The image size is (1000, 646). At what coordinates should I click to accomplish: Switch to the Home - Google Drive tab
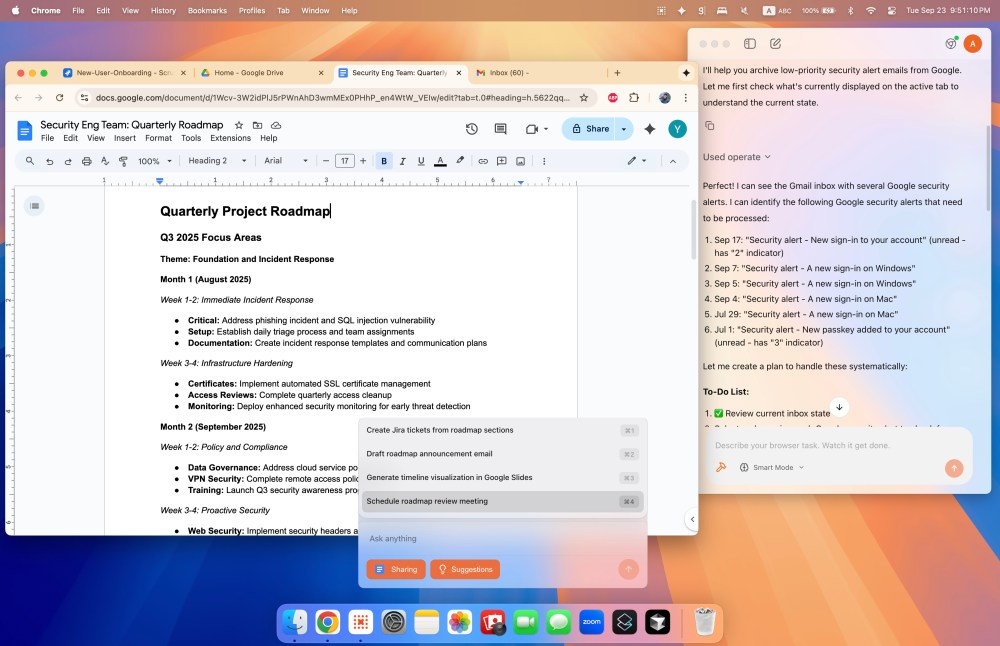260,73
